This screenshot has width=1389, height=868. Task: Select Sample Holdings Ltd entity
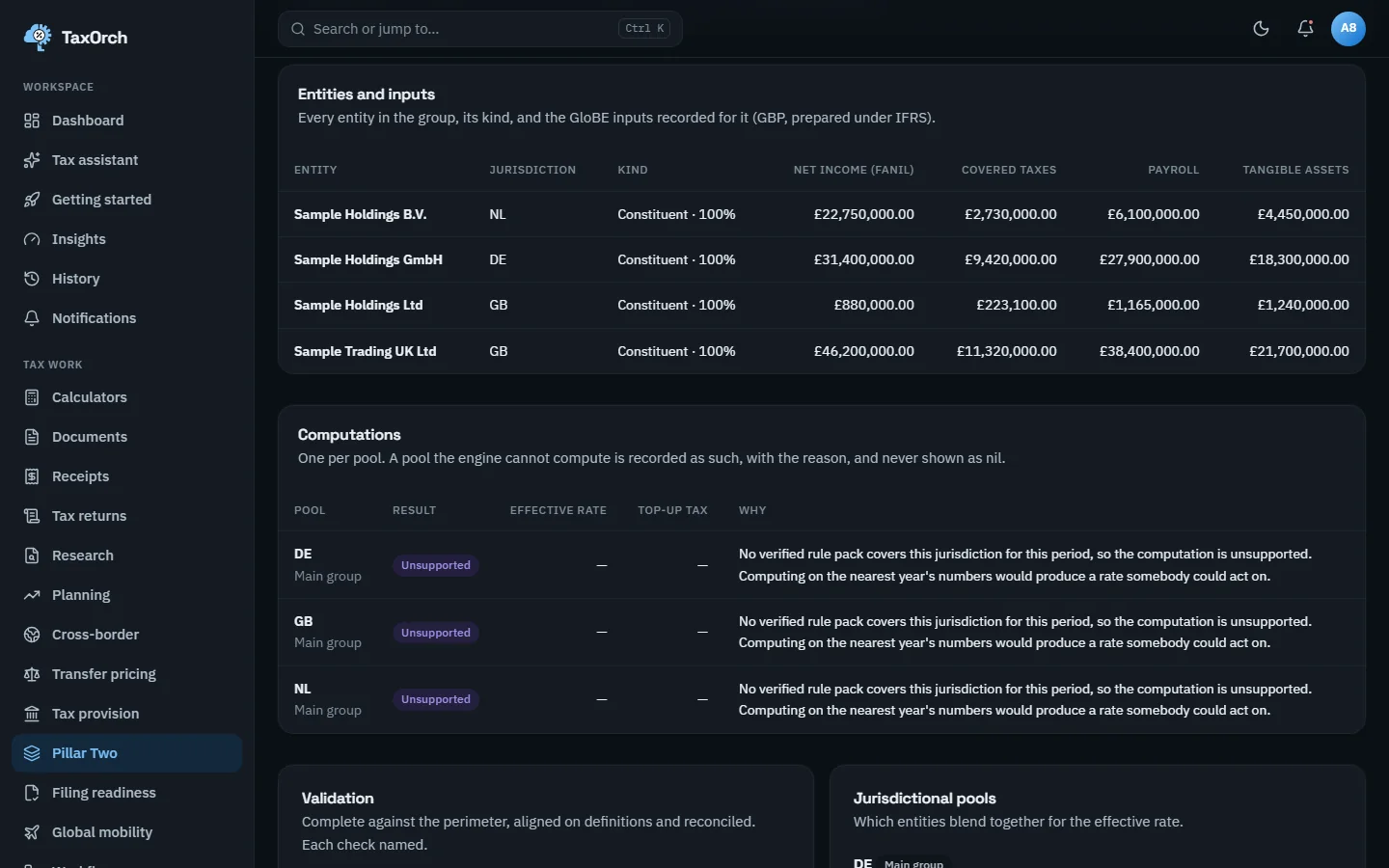tap(822, 305)
